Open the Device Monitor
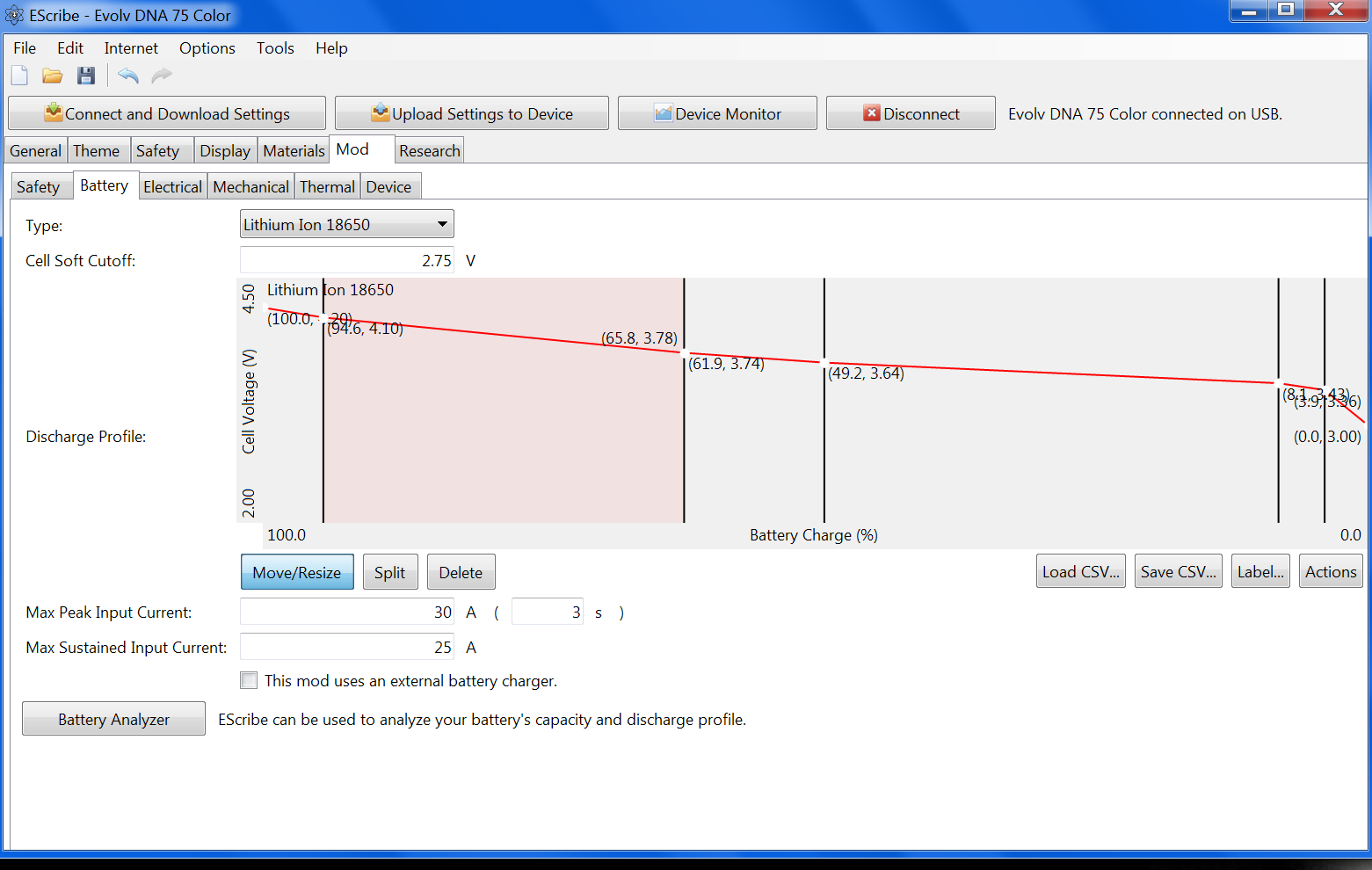The height and width of the screenshot is (870, 1372). click(717, 113)
